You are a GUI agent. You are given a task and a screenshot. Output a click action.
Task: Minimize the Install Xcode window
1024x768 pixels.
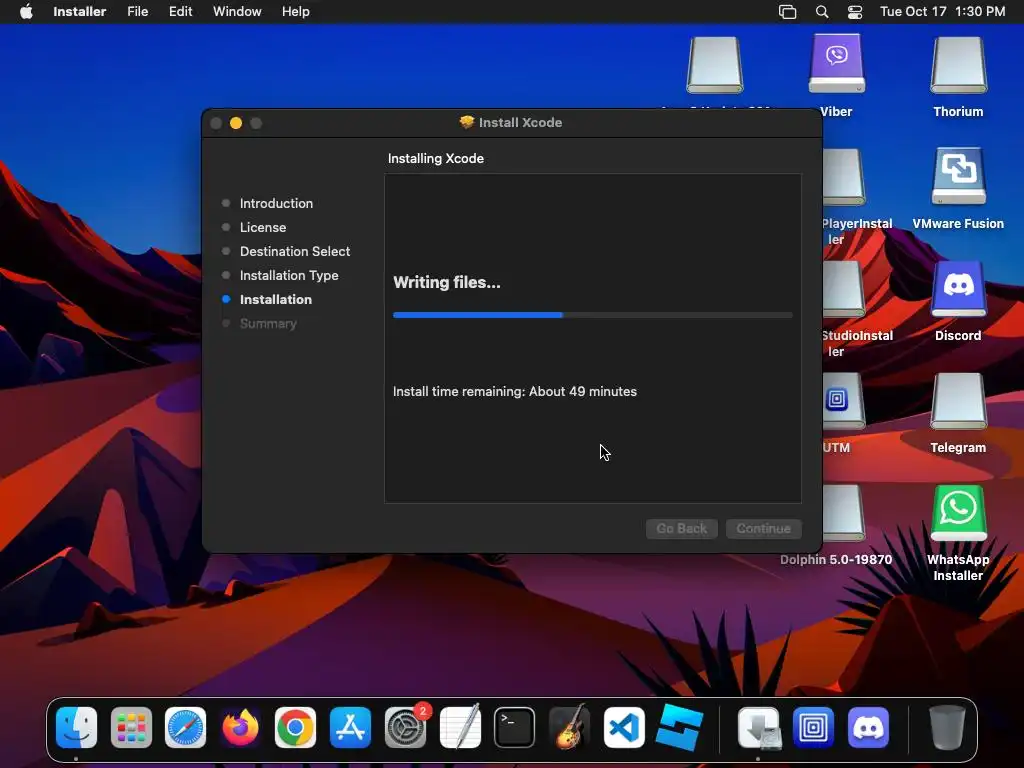tap(236, 123)
